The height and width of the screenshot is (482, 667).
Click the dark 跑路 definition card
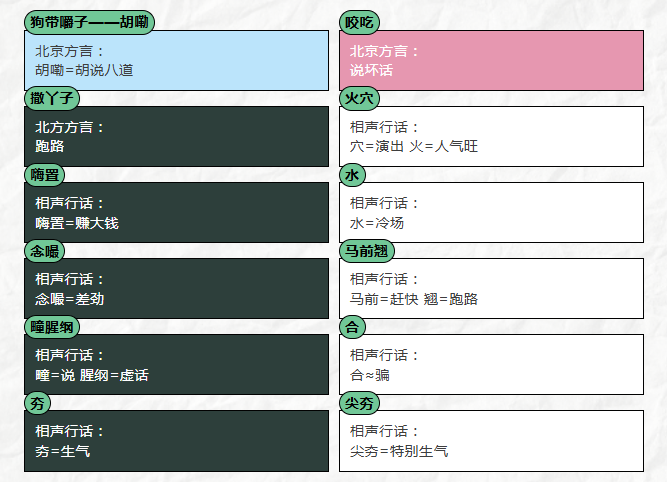pos(177,137)
